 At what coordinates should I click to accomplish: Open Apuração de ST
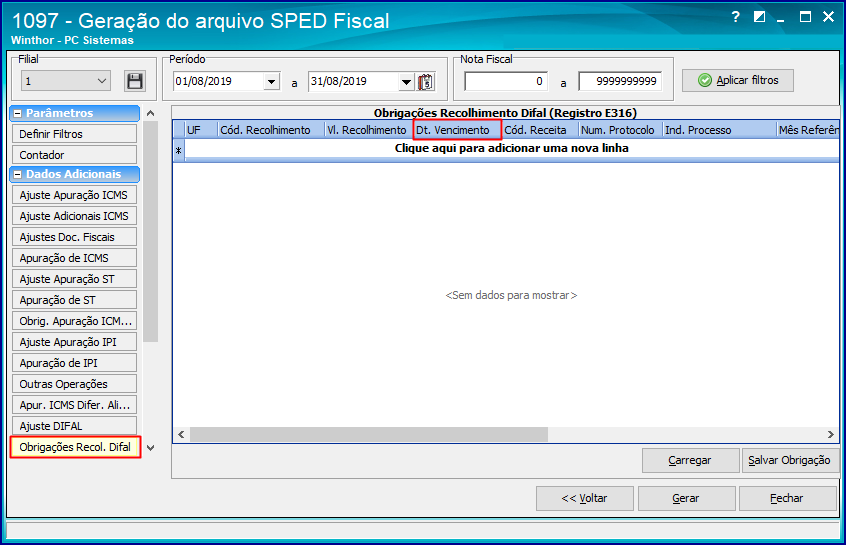tap(74, 300)
